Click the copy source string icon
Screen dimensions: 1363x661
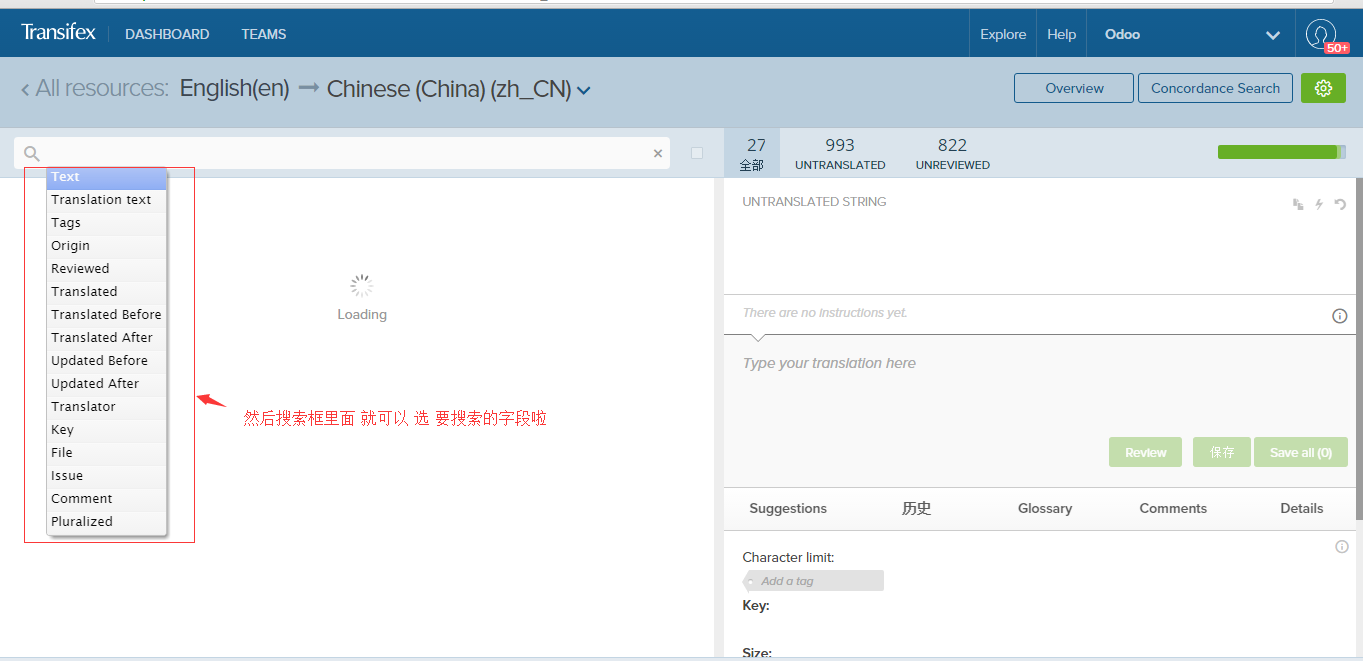pyautogui.click(x=1298, y=204)
